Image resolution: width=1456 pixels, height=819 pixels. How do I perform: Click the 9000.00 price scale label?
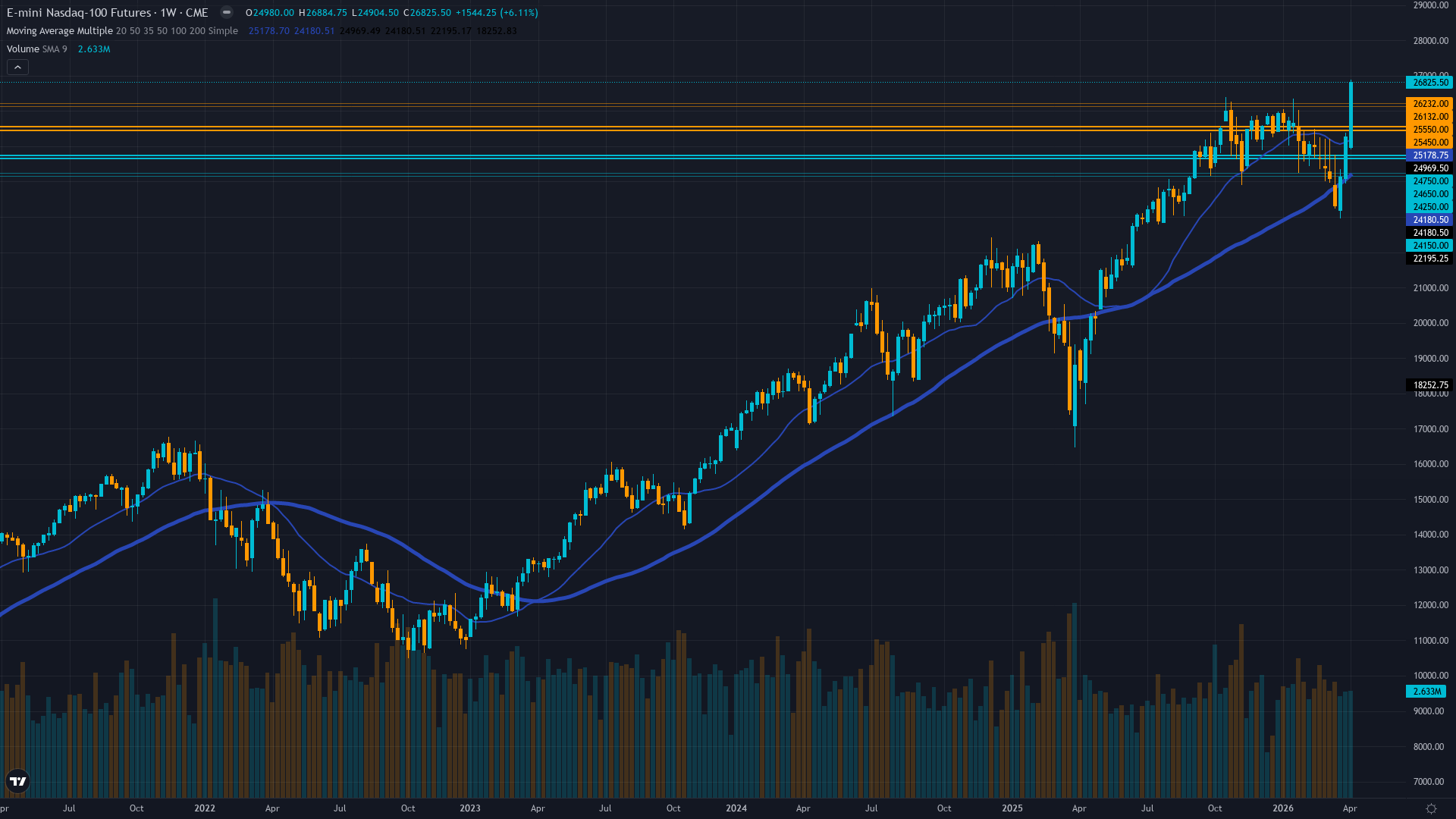tap(1429, 711)
